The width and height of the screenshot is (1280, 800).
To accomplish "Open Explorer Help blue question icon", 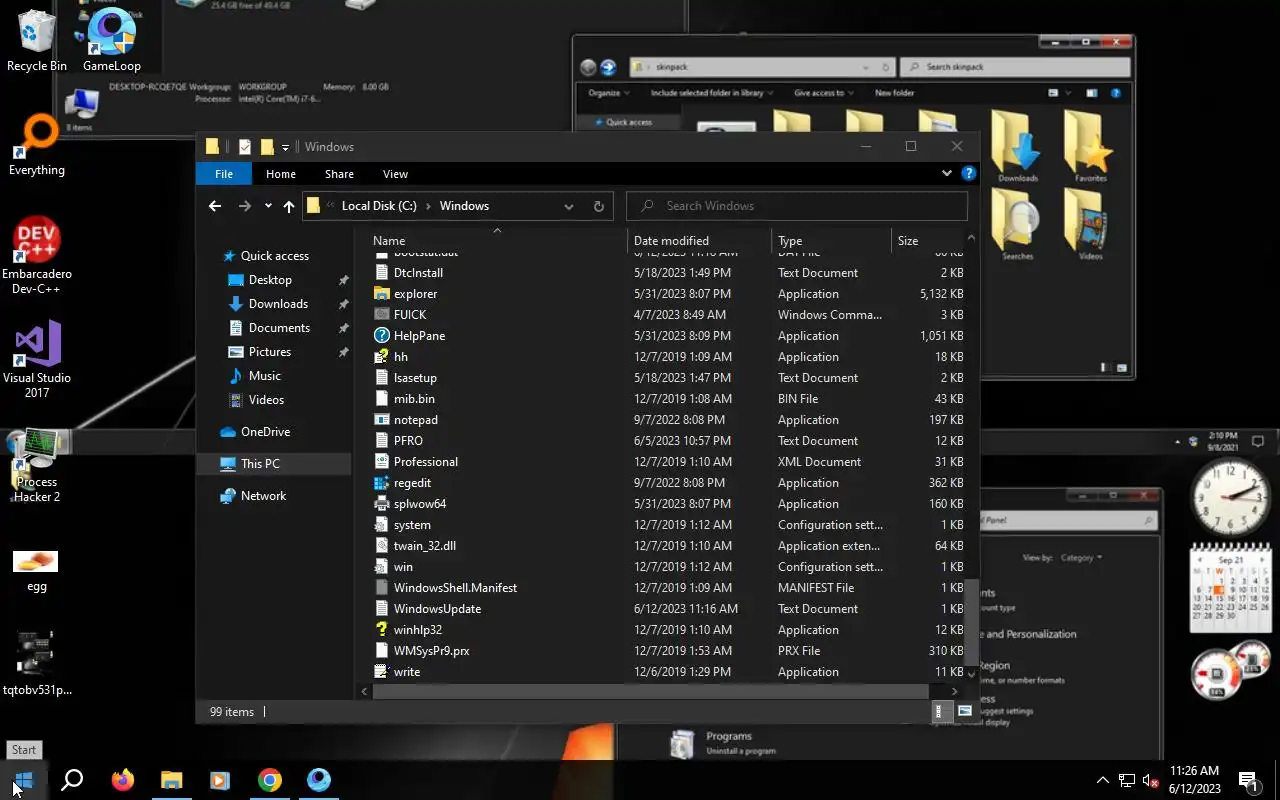I will point(968,173).
